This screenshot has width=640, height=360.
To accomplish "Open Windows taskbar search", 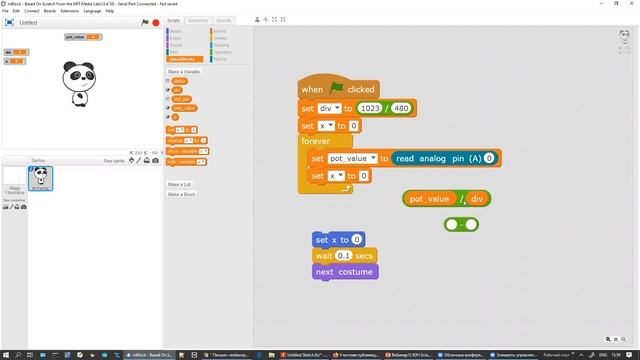I will coord(18,355).
